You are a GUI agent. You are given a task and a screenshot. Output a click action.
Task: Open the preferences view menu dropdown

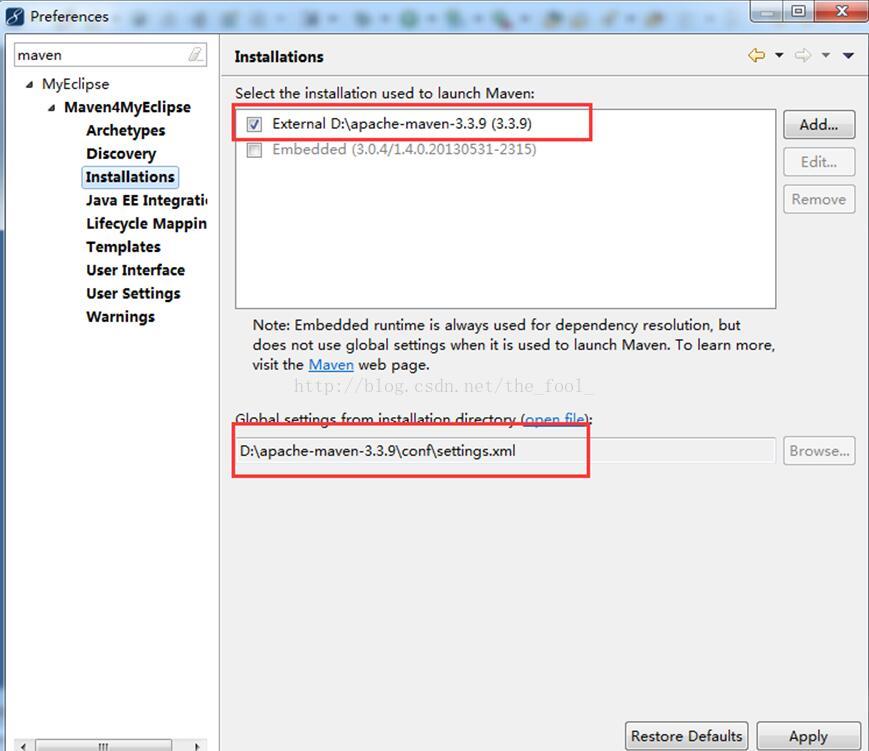[x=848, y=55]
